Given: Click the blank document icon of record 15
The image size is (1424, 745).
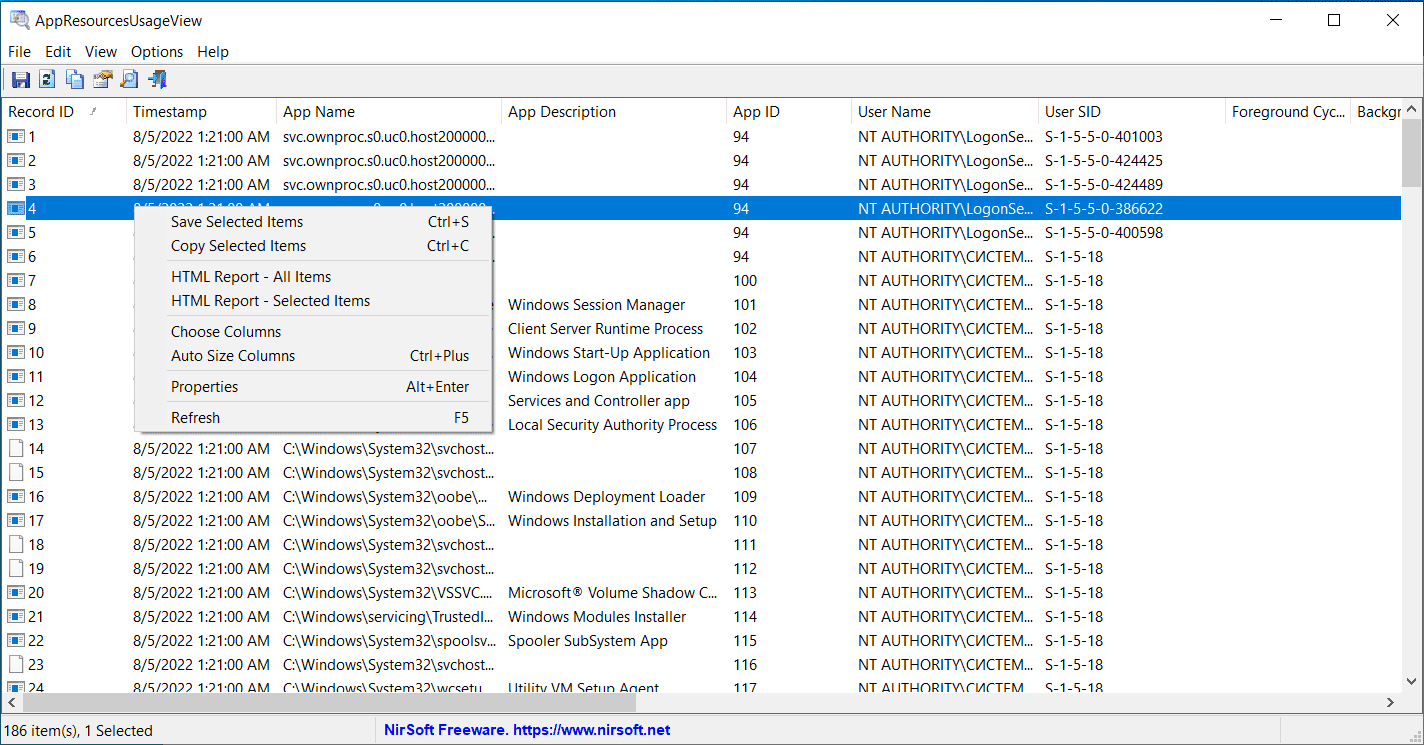Looking at the screenshot, I should (16, 473).
